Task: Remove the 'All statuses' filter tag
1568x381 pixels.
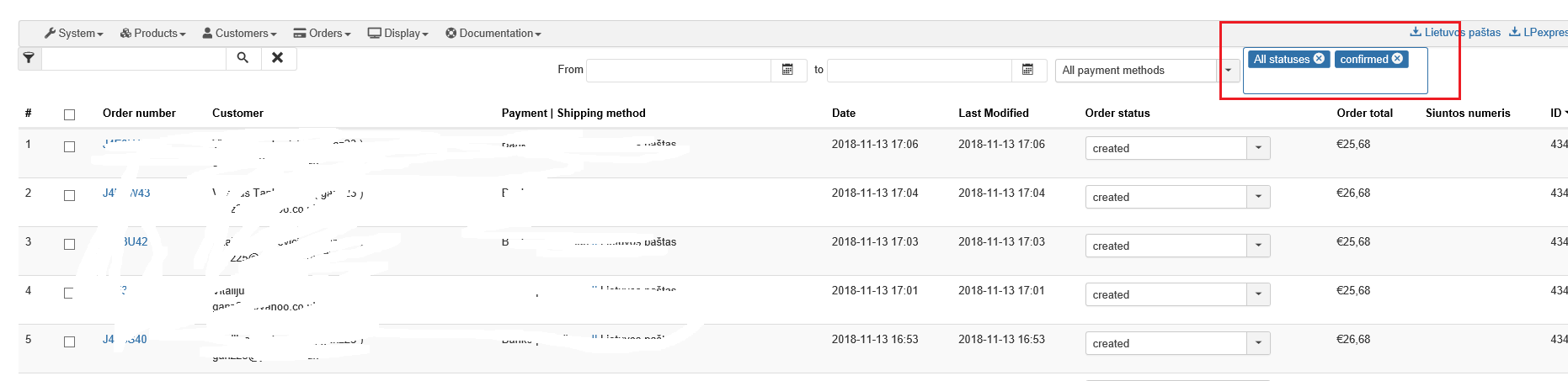Action: click(1320, 59)
